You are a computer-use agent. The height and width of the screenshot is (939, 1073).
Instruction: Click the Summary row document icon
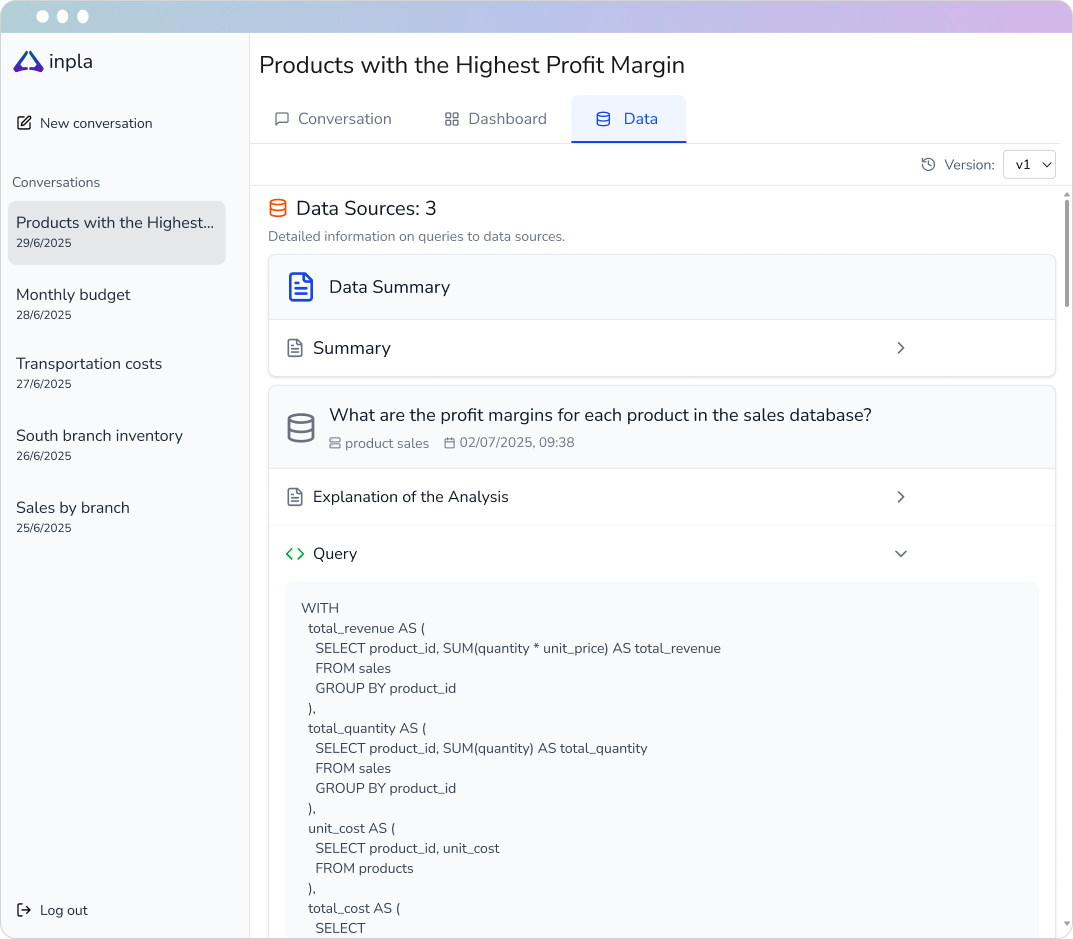pyautogui.click(x=295, y=348)
